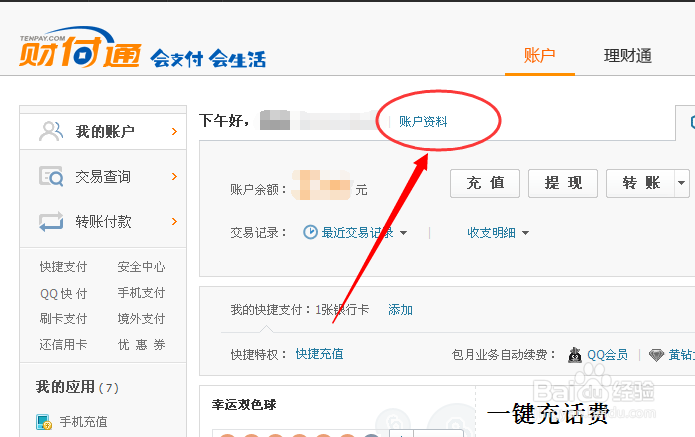Open 交易查询 in the sidebar

point(103,177)
